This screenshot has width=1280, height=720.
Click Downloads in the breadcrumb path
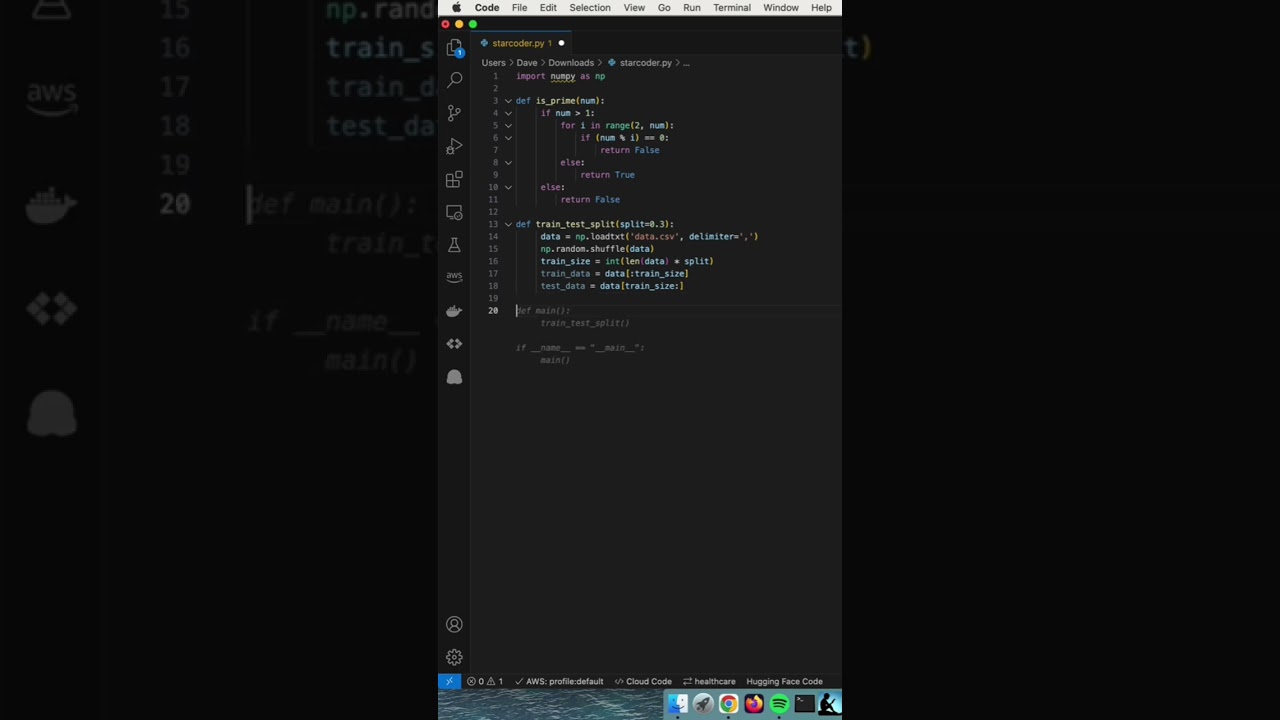click(x=570, y=63)
